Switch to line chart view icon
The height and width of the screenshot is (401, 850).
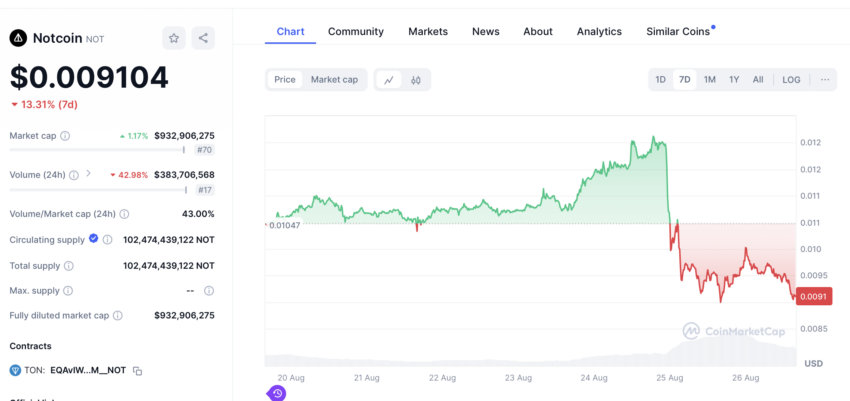tap(389, 80)
